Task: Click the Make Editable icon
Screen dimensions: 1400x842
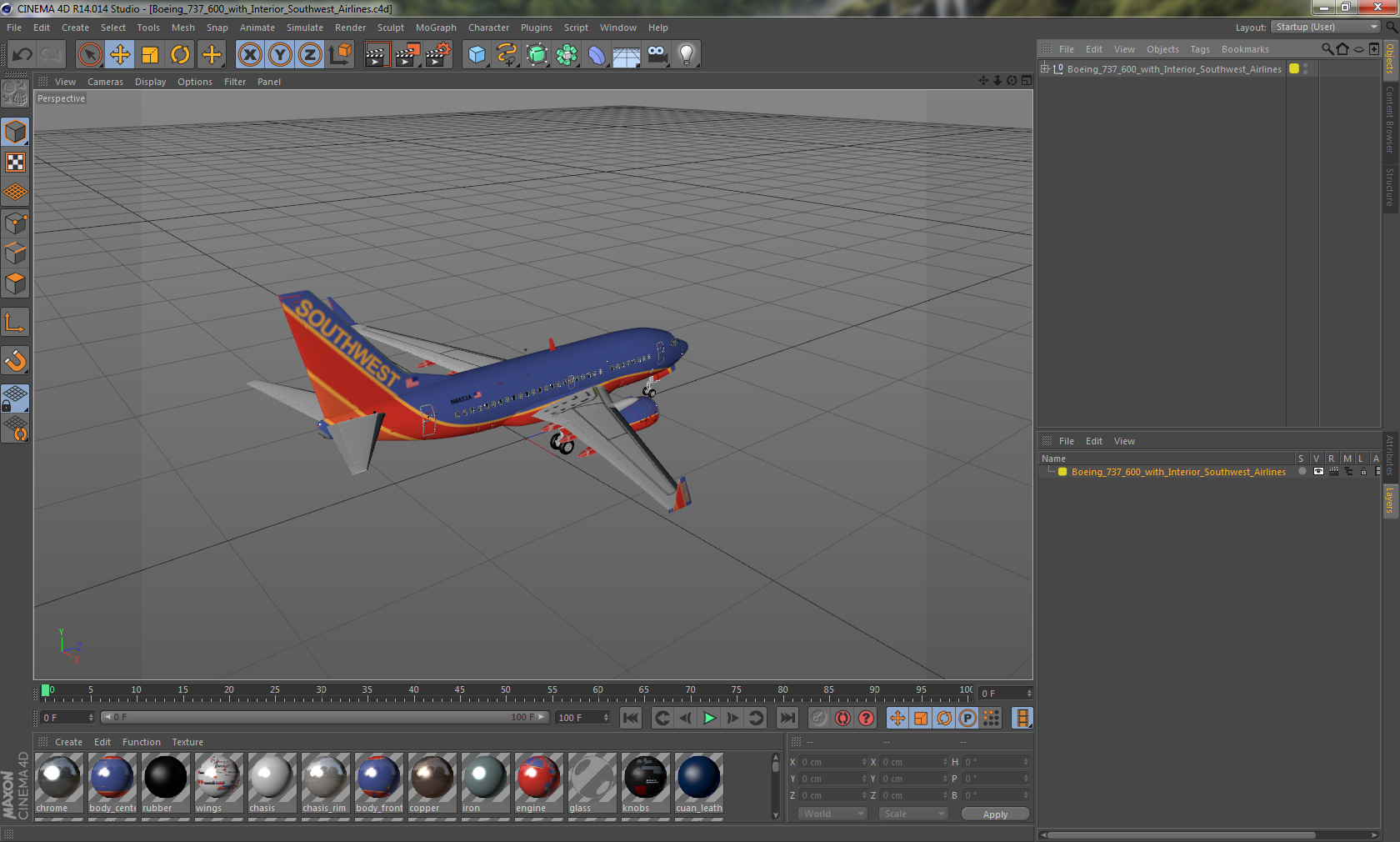Action: pos(15,93)
